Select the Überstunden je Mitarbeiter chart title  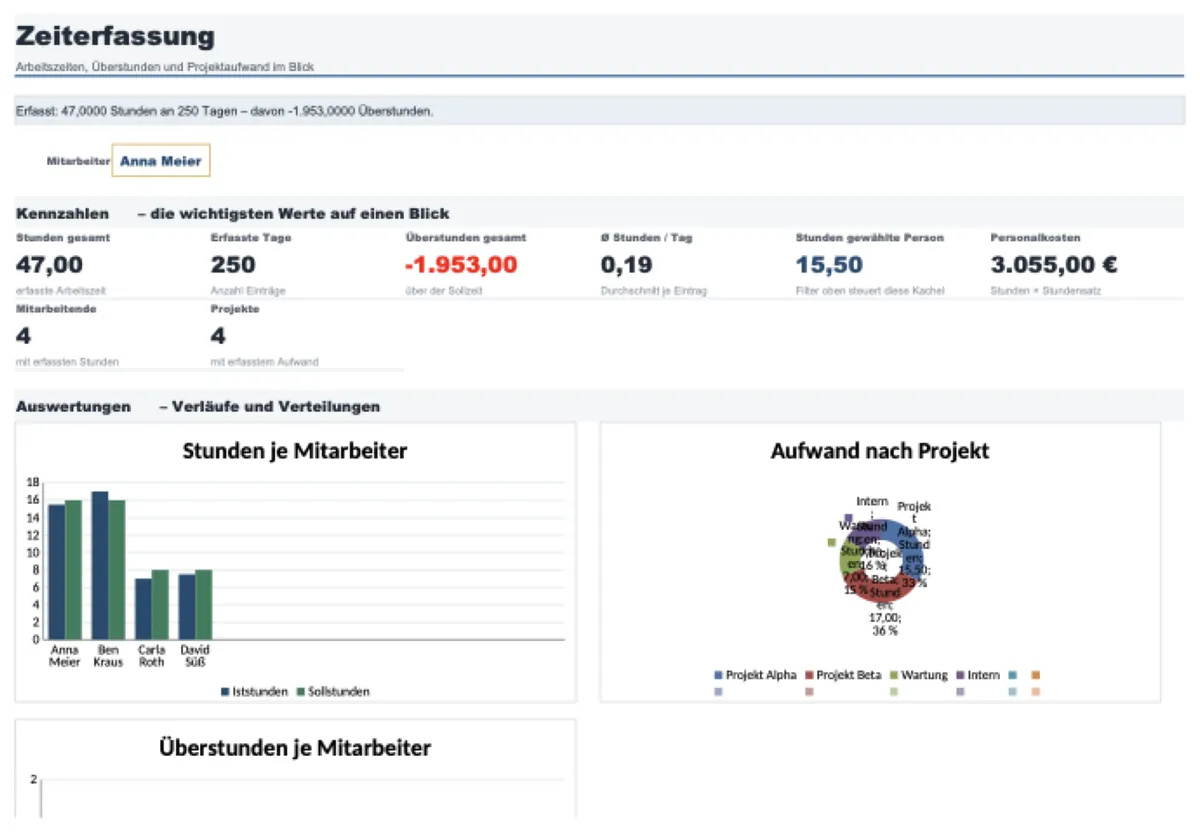click(295, 748)
